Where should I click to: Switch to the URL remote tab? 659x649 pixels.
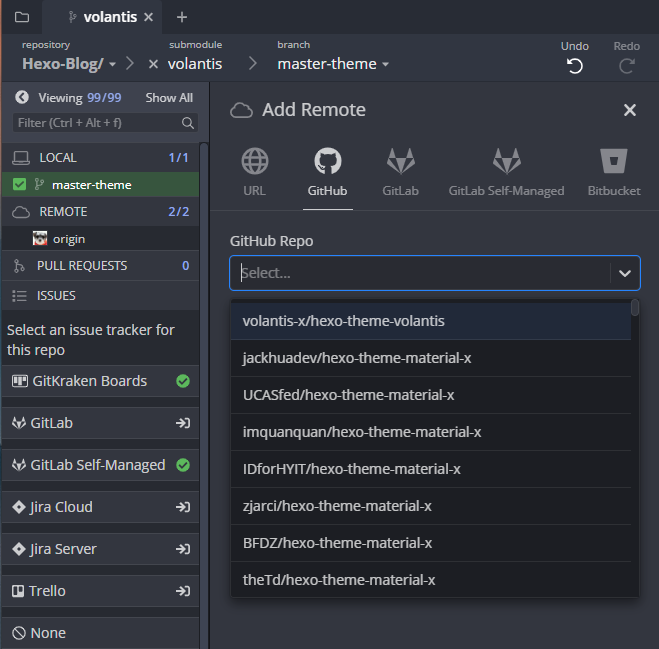(x=255, y=172)
